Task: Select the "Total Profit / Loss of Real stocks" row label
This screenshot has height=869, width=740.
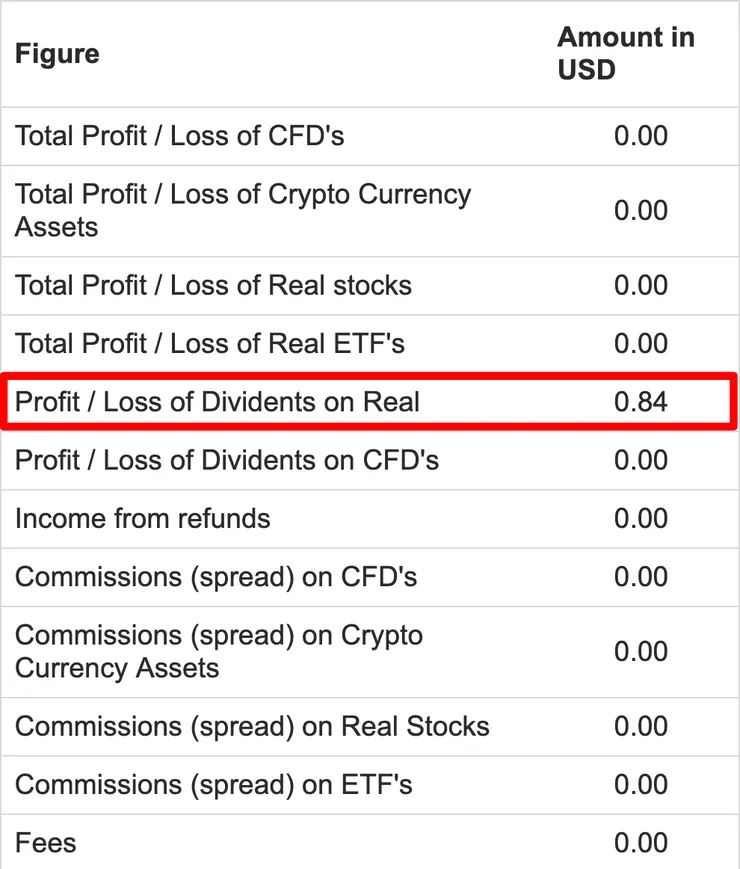Action: point(213,285)
